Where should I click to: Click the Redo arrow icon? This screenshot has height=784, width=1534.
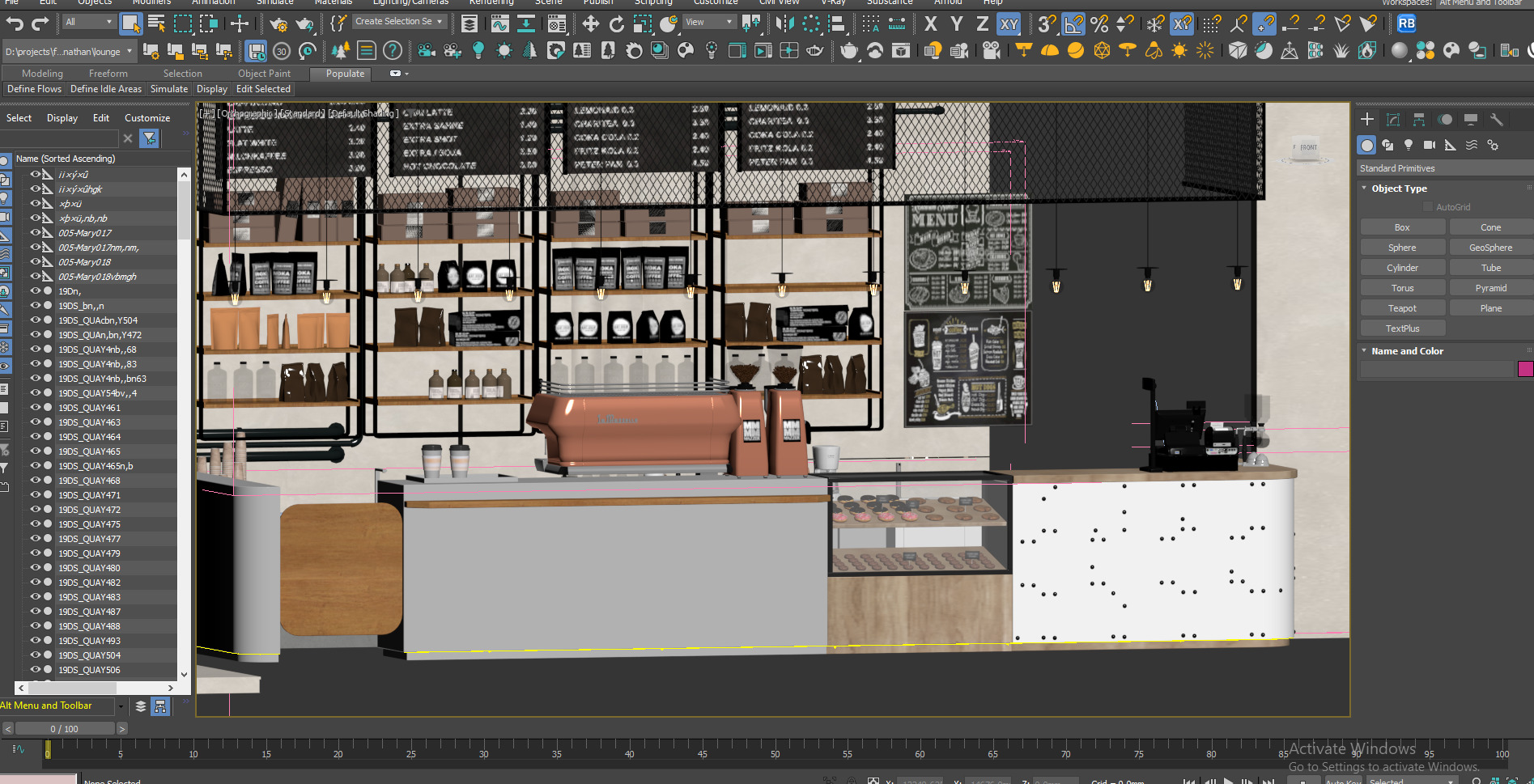40,23
